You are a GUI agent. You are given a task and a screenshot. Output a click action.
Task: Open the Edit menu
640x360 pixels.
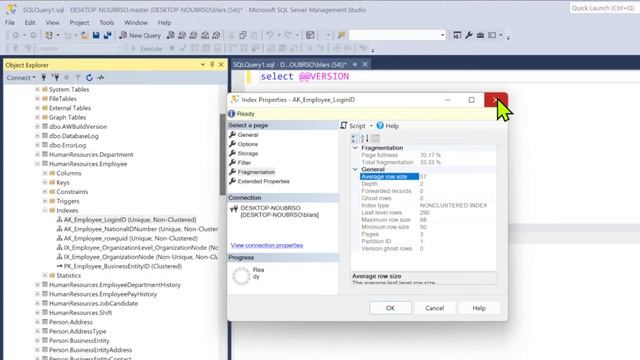[30, 22]
